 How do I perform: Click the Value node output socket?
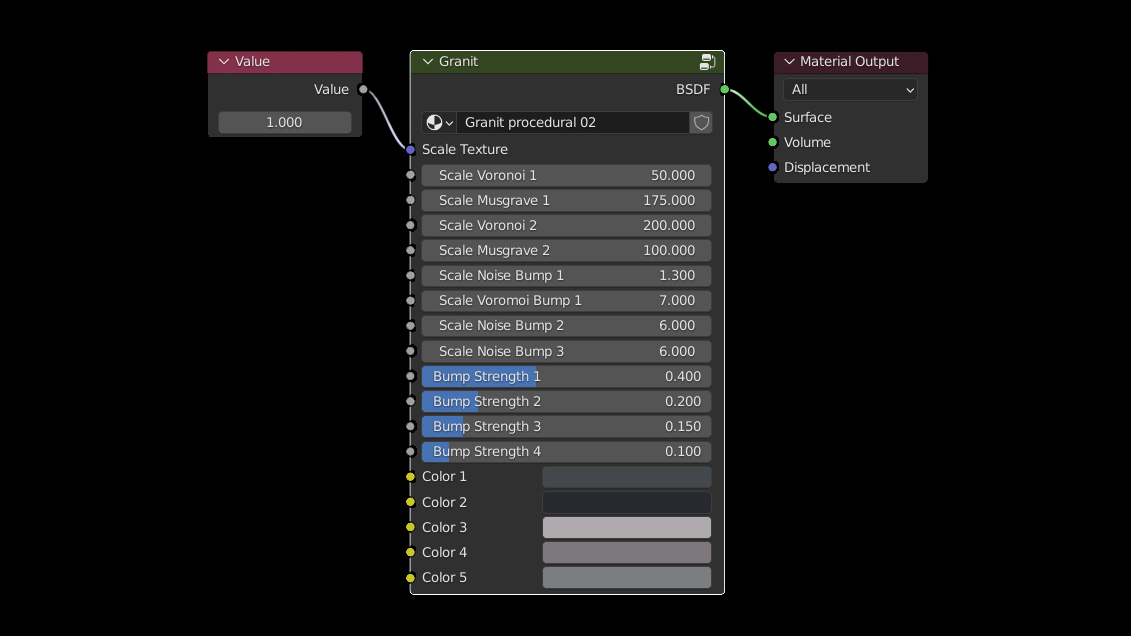(x=363, y=90)
